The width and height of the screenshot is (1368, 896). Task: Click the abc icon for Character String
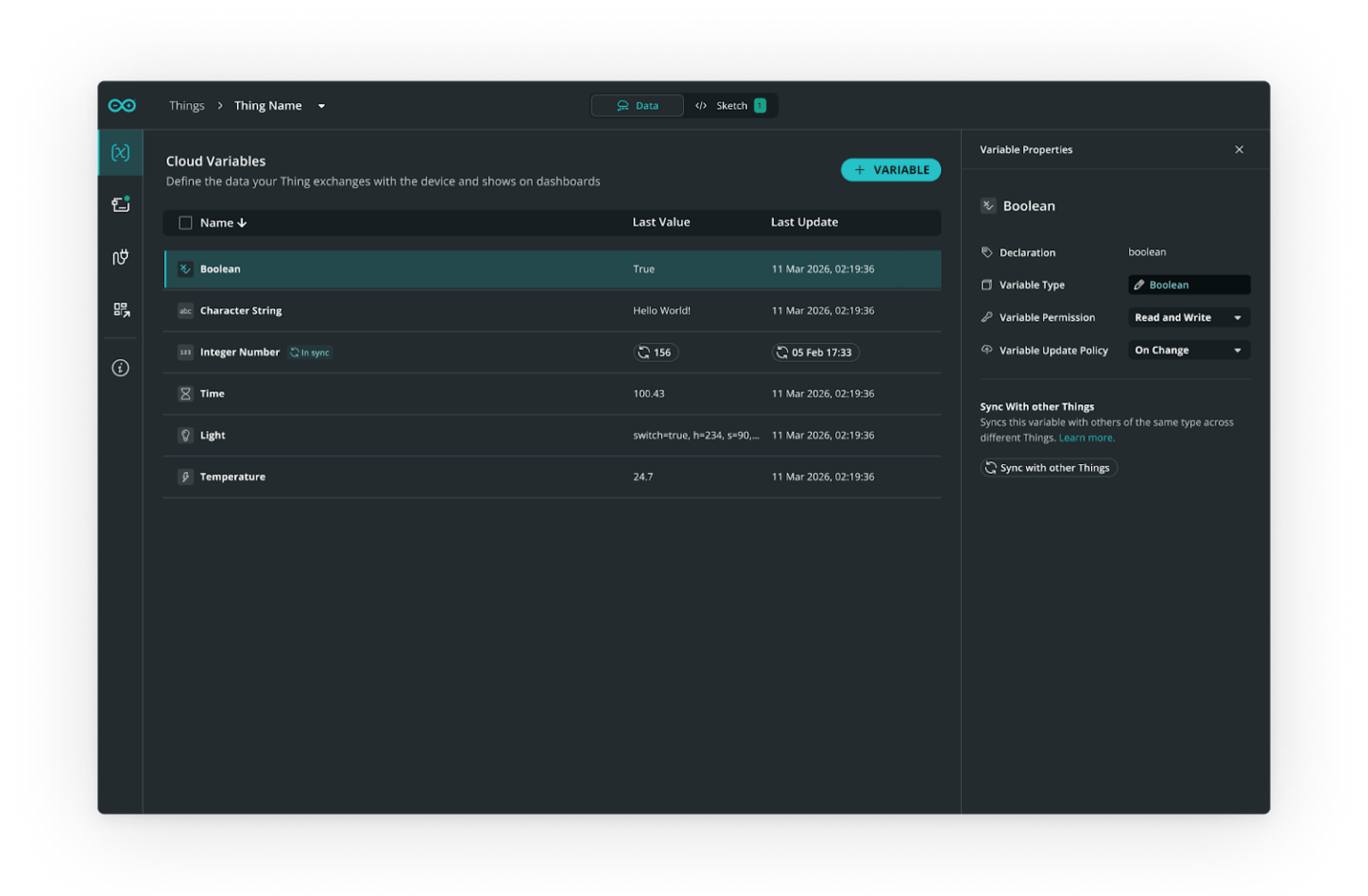click(x=185, y=311)
